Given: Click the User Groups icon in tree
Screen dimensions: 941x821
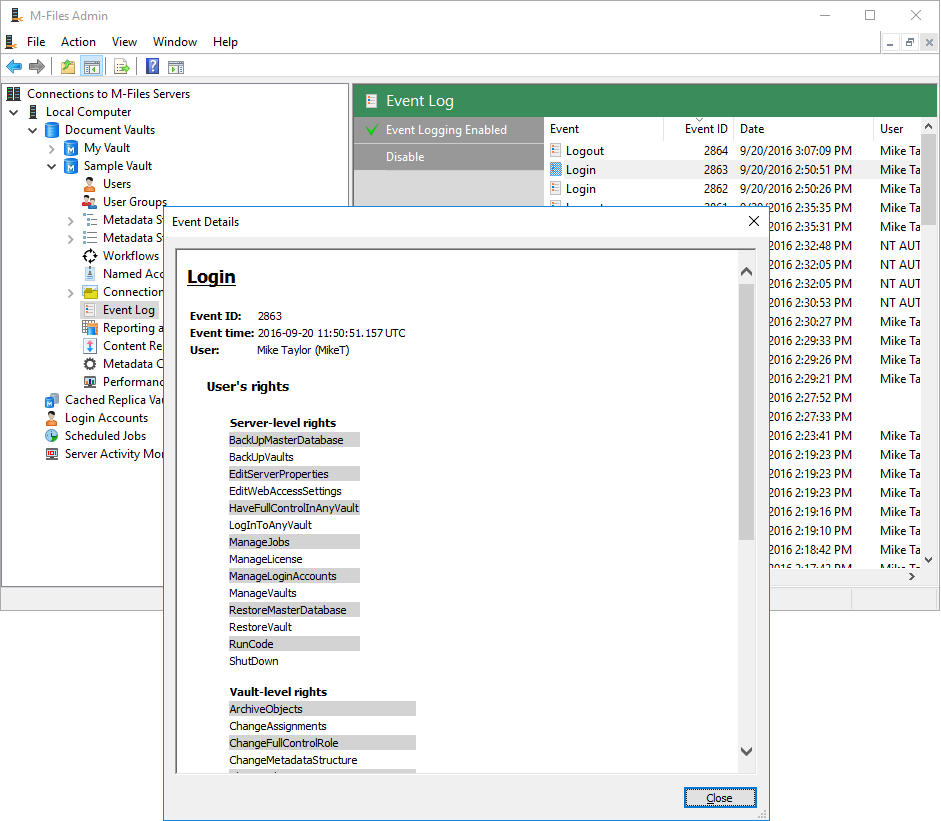Looking at the screenshot, I should [89, 202].
